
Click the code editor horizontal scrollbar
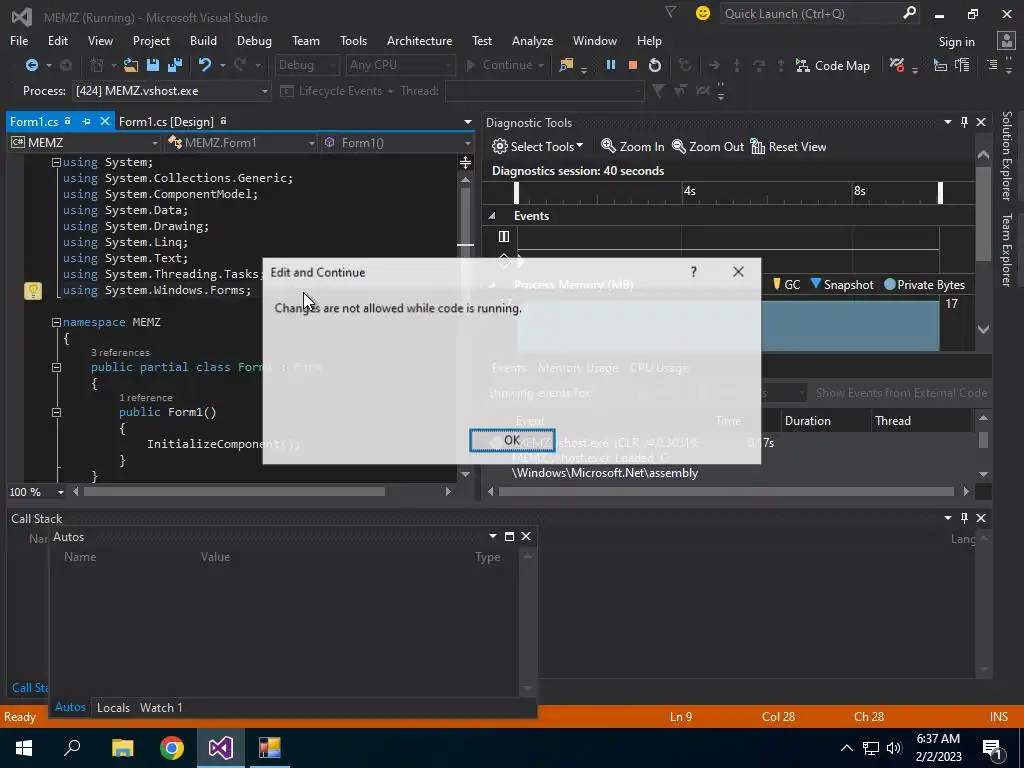pos(234,492)
